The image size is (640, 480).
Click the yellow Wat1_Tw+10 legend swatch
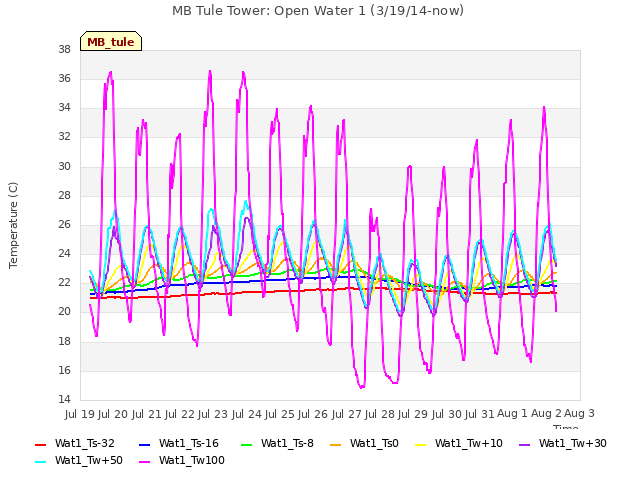[x=420, y=444]
